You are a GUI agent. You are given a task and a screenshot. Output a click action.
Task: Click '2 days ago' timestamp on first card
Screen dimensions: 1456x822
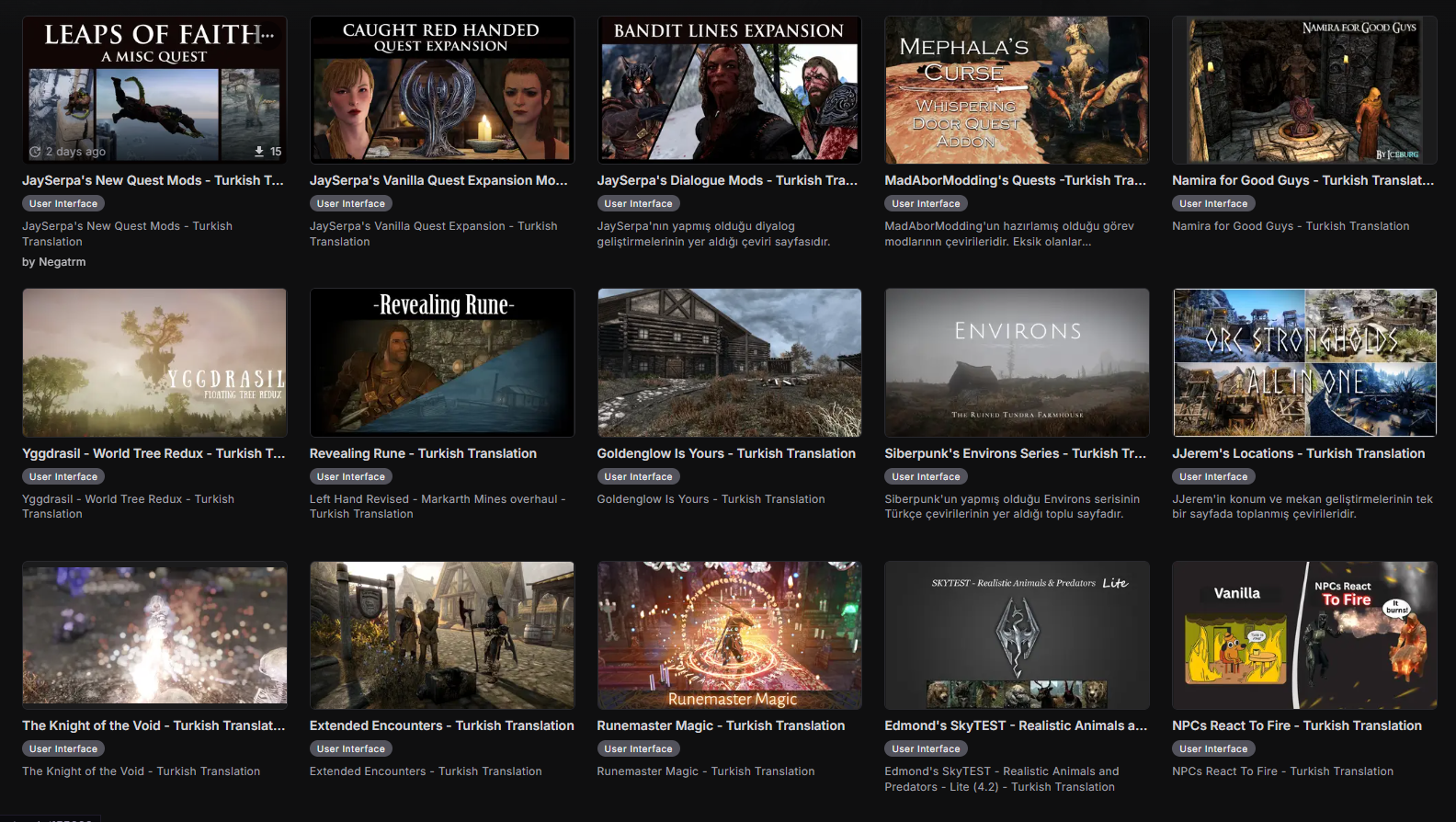pos(75,152)
